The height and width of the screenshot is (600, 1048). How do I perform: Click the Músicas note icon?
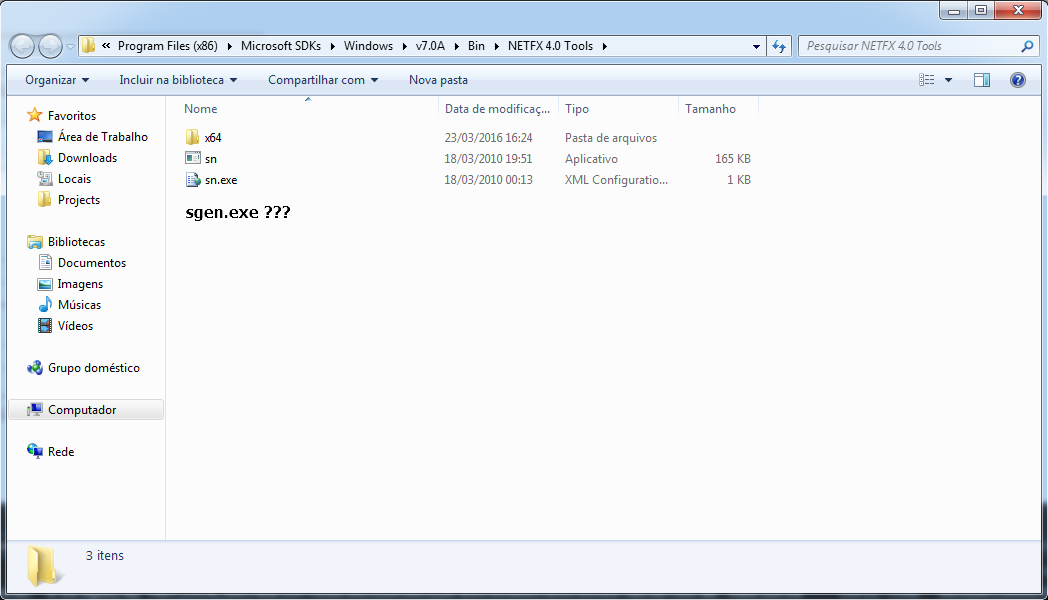click(x=45, y=305)
